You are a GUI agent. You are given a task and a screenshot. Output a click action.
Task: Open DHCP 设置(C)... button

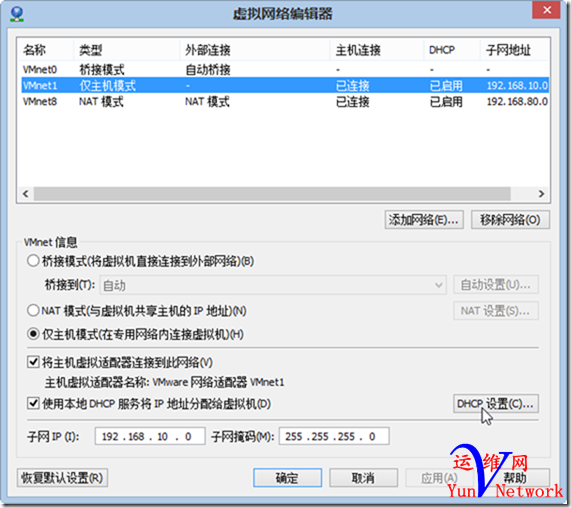click(x=496, y=403)
